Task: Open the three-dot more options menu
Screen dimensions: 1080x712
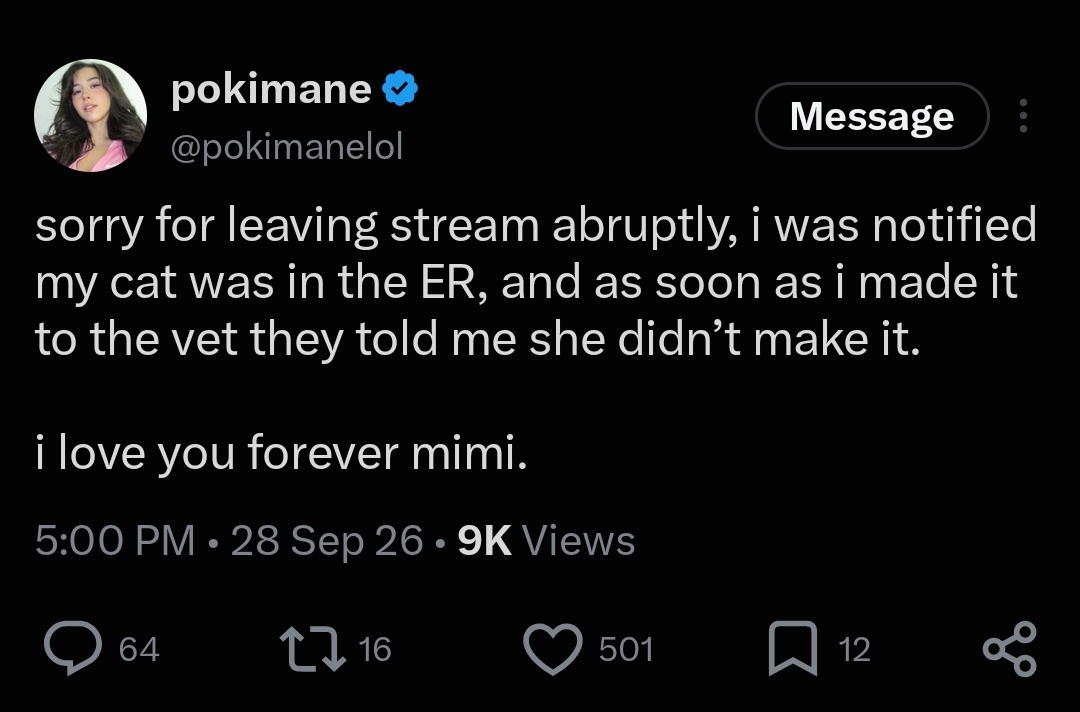Action: pos(1023,116)
